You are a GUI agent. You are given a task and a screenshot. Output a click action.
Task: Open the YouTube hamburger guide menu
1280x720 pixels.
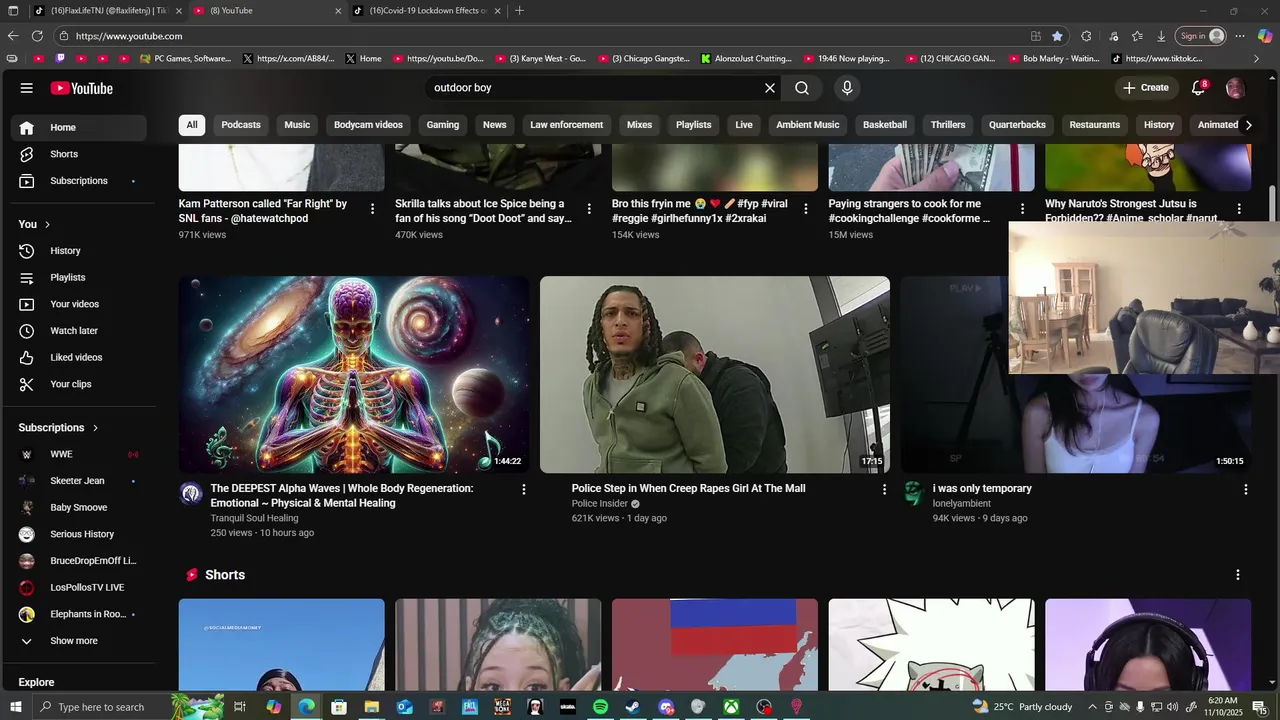(x=27, y=88)
